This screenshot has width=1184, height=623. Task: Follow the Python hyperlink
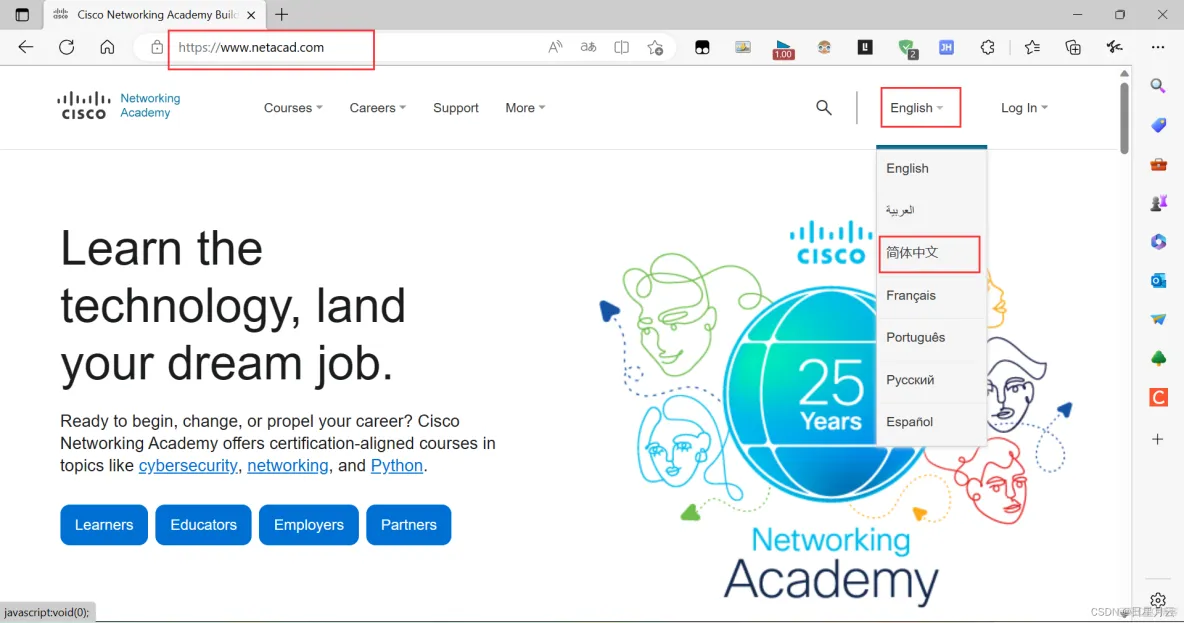(x=396, y=465)
